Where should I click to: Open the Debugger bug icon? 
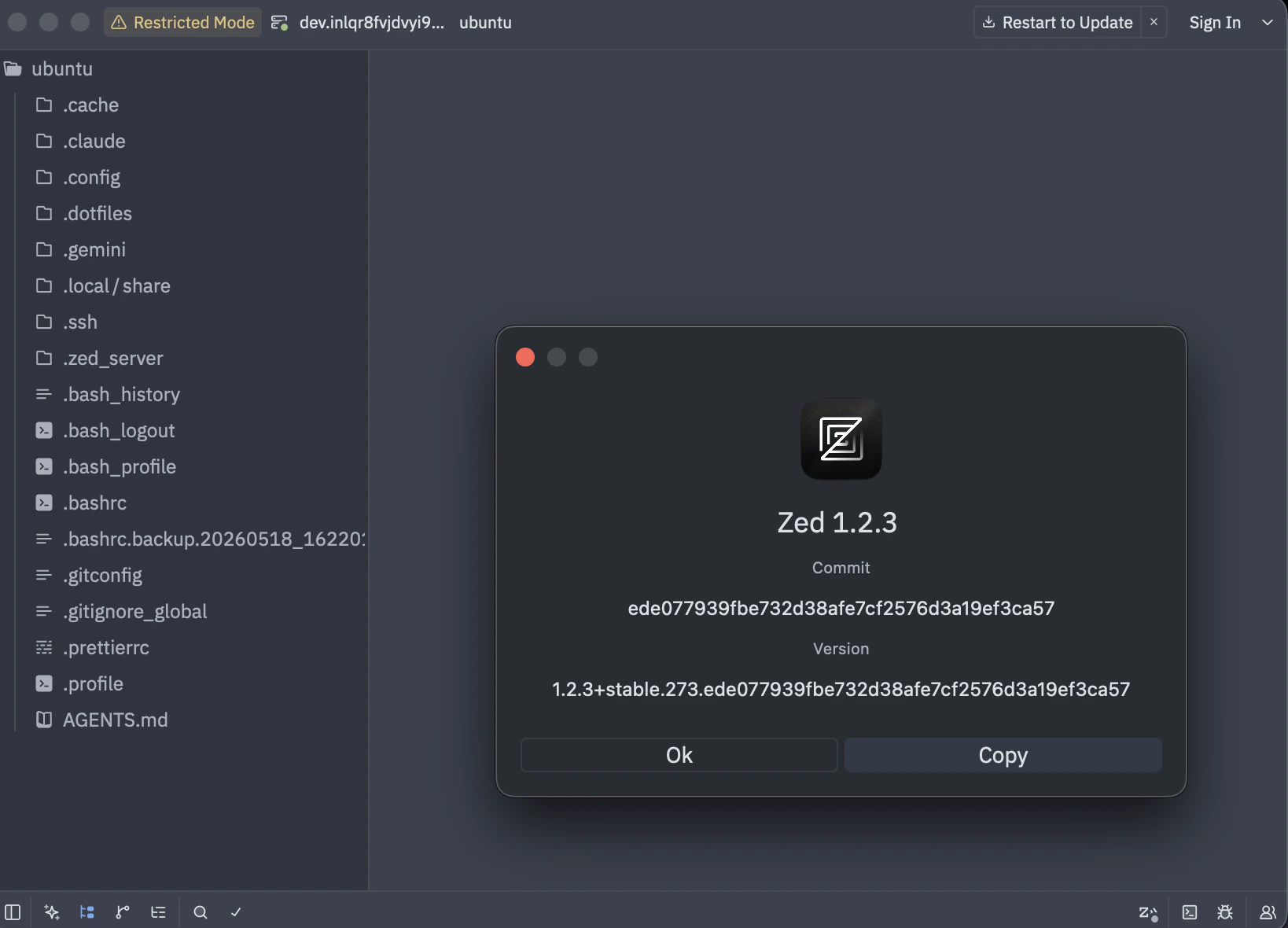pos(1225,912)
